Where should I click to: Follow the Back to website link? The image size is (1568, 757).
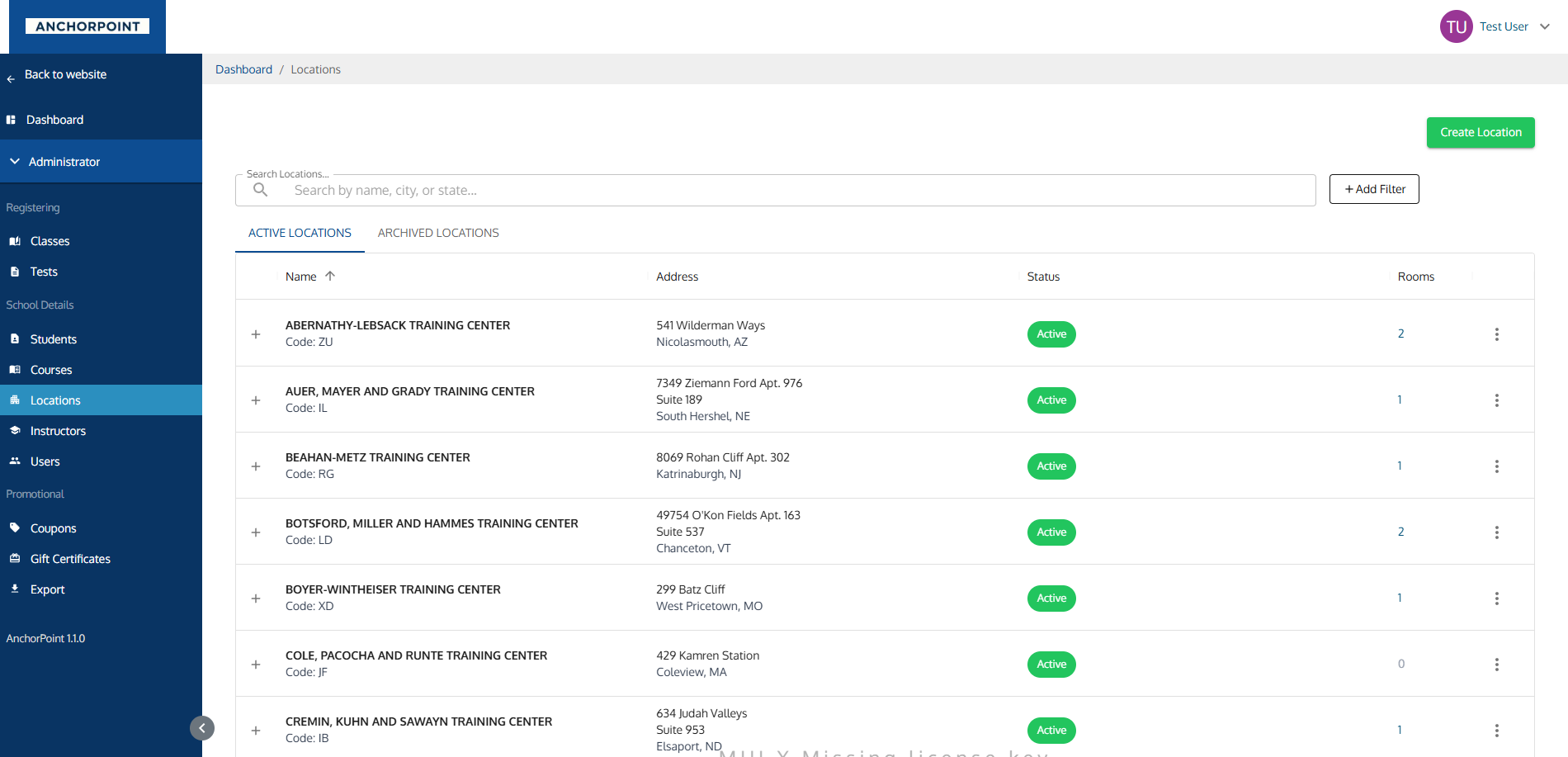[x=65, y=74]
